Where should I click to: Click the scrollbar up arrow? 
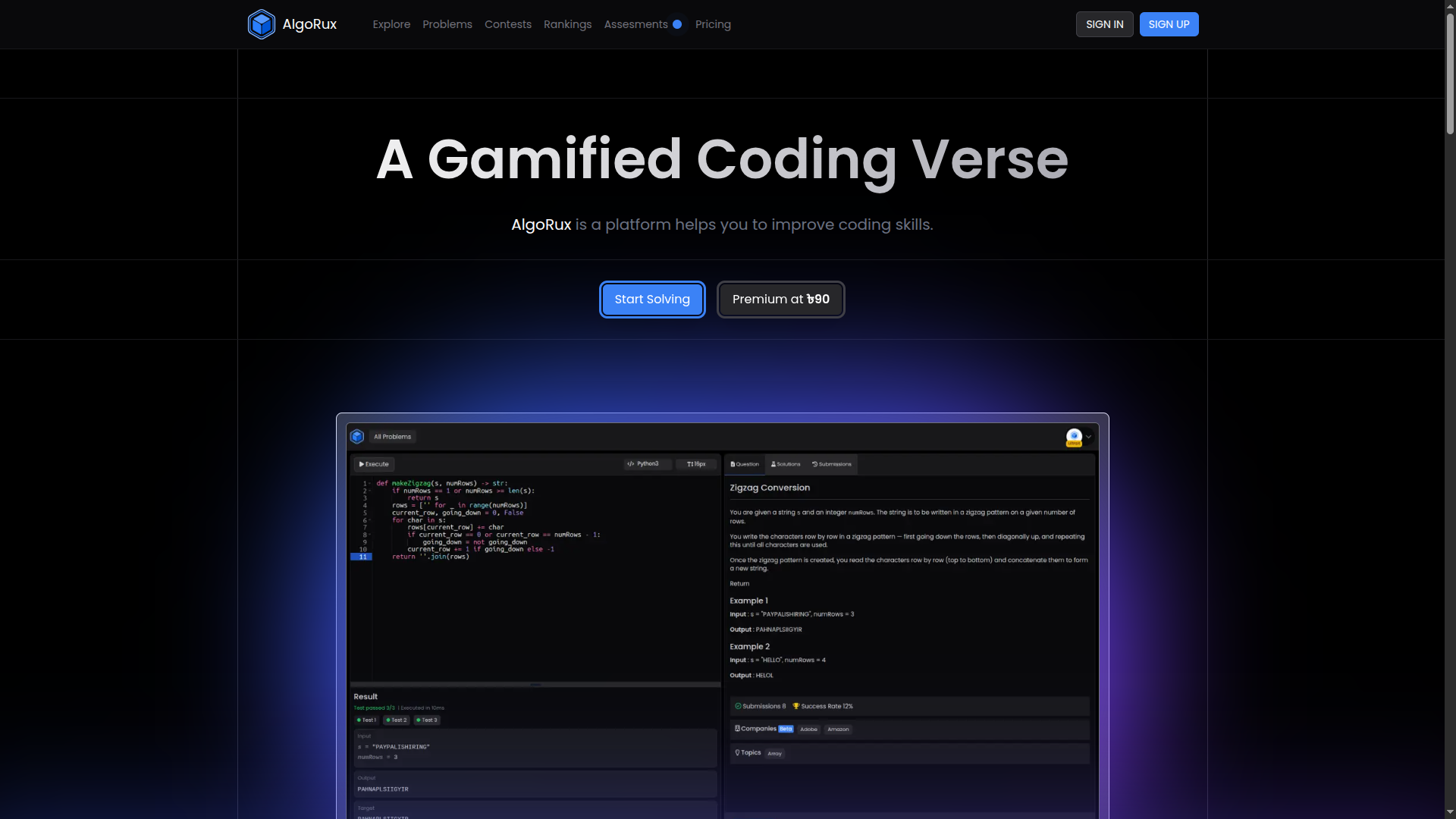pos(1450,5)
